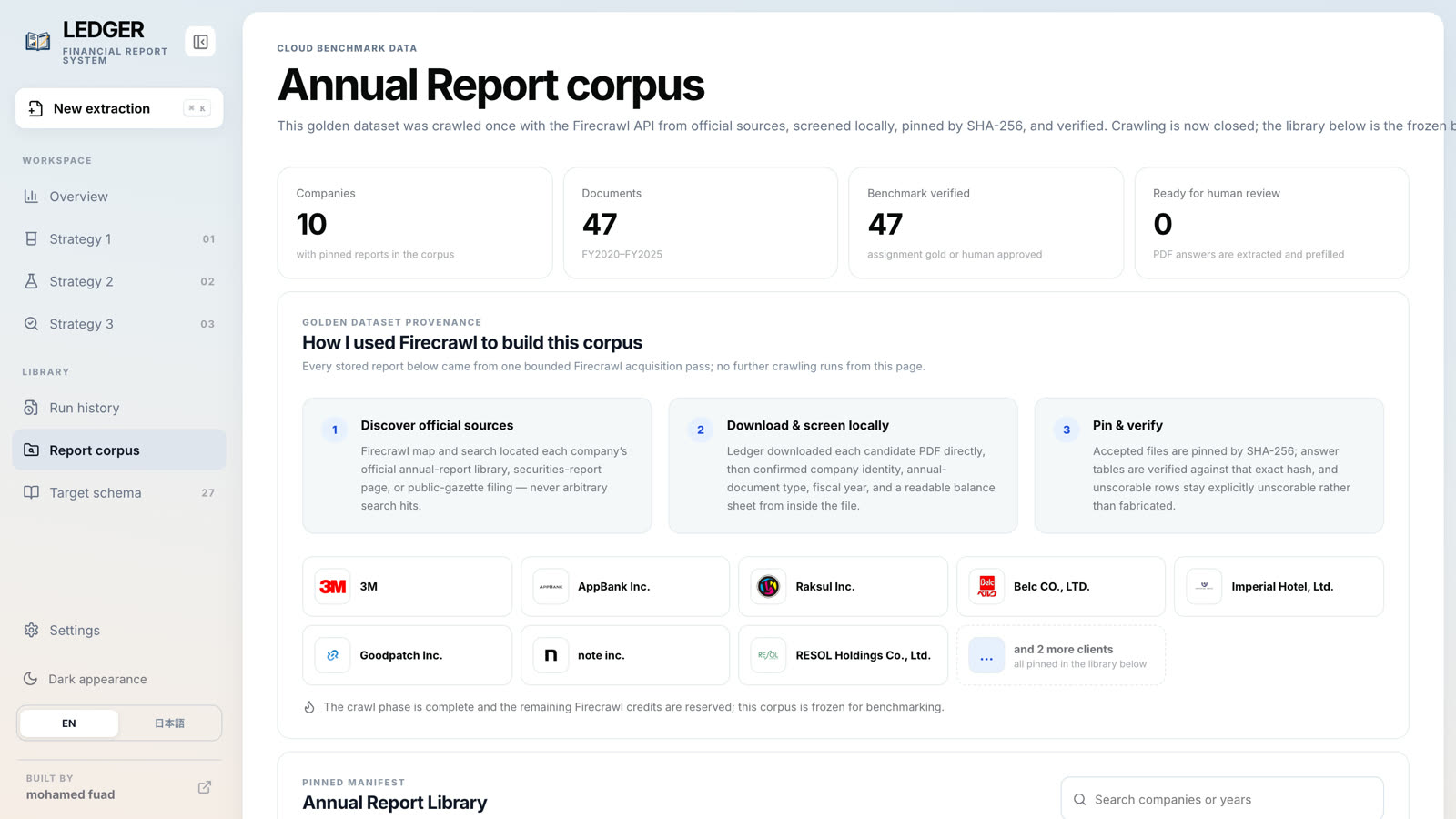Viewport: 1456px width, 819px height.
Task: Switch language to 日本語
Action: 169,723
